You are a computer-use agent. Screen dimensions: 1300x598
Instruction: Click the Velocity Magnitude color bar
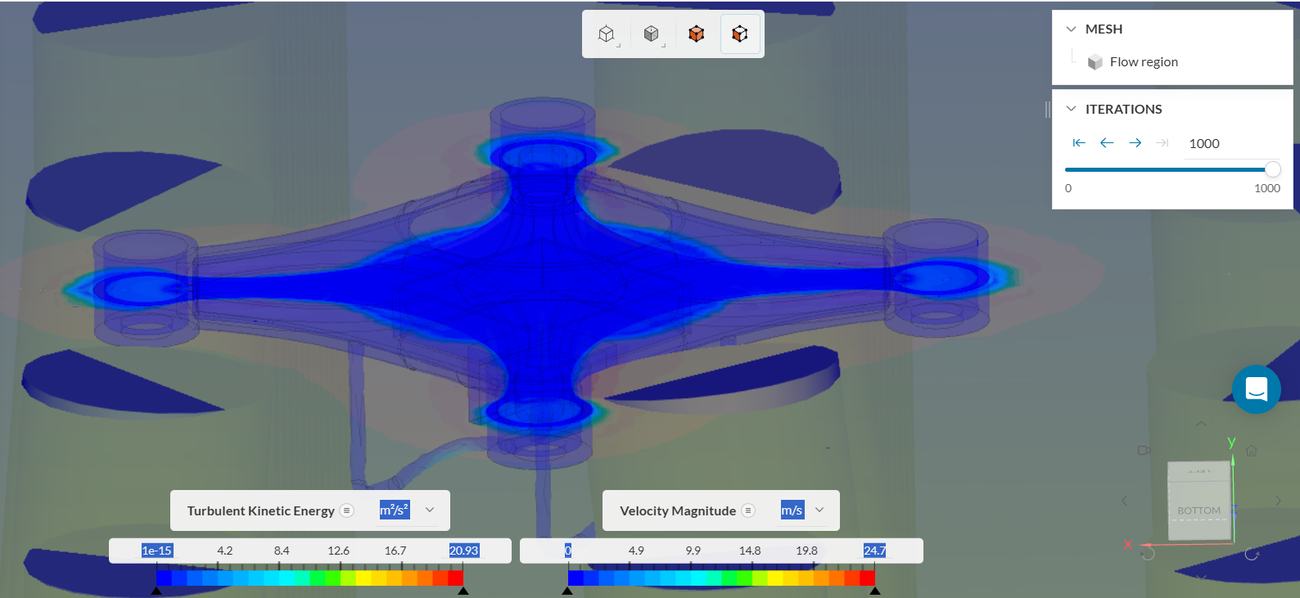tap(721, 578)
